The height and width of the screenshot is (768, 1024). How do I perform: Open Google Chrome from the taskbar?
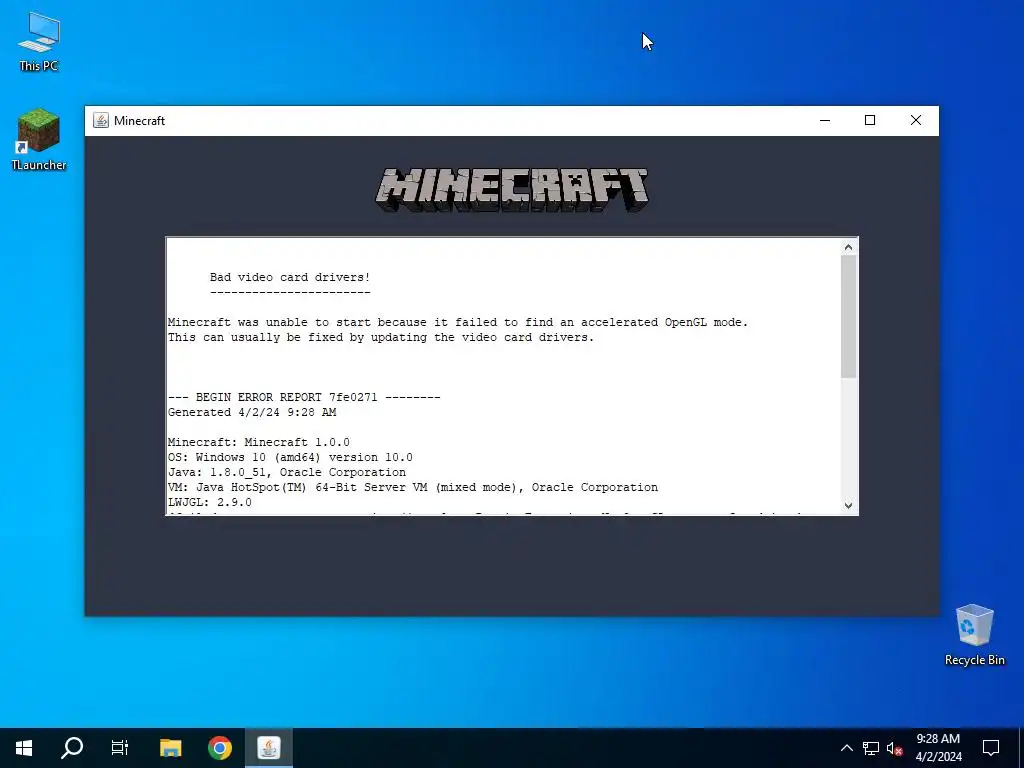click(219, 748)
